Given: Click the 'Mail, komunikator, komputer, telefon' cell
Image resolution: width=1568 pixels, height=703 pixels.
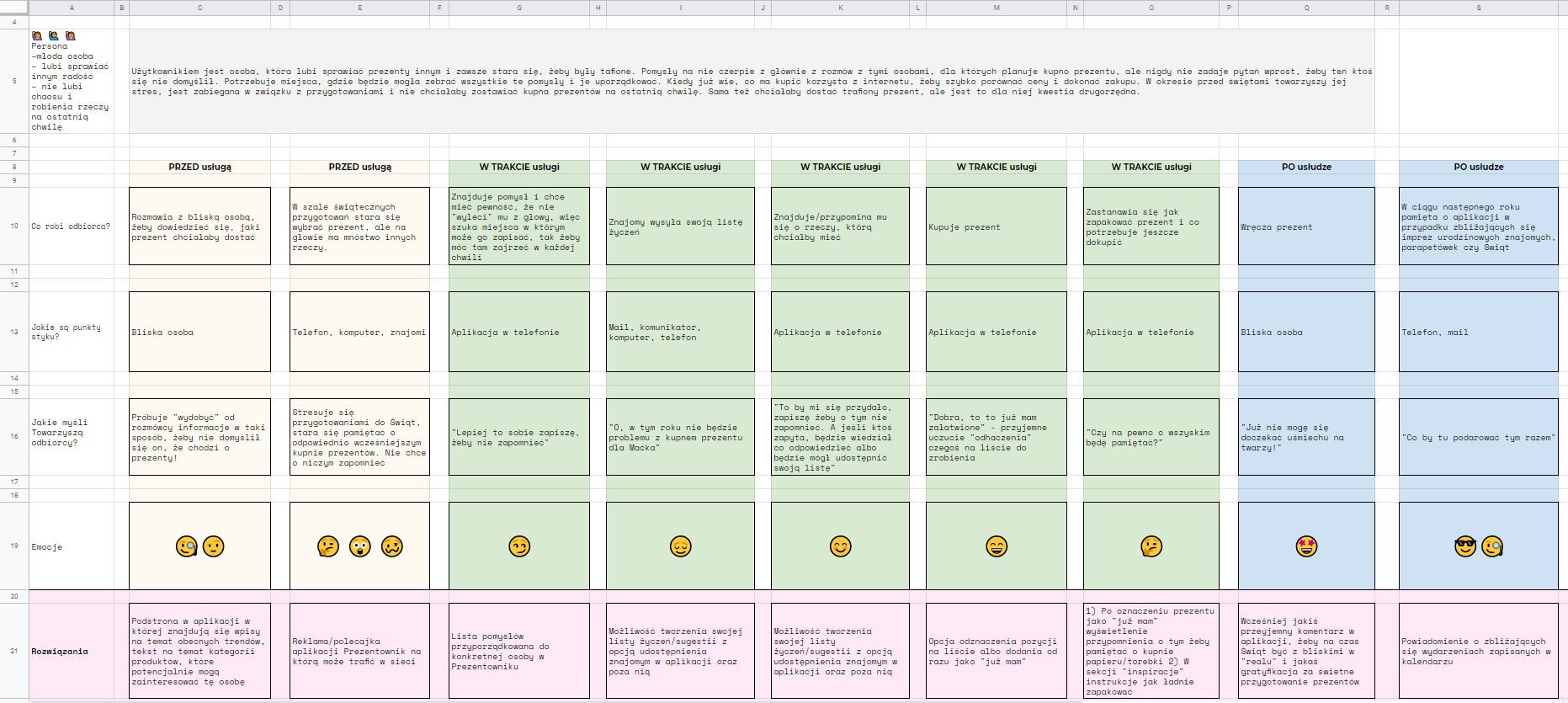Looking at the screenshot, I should point(680,332).
